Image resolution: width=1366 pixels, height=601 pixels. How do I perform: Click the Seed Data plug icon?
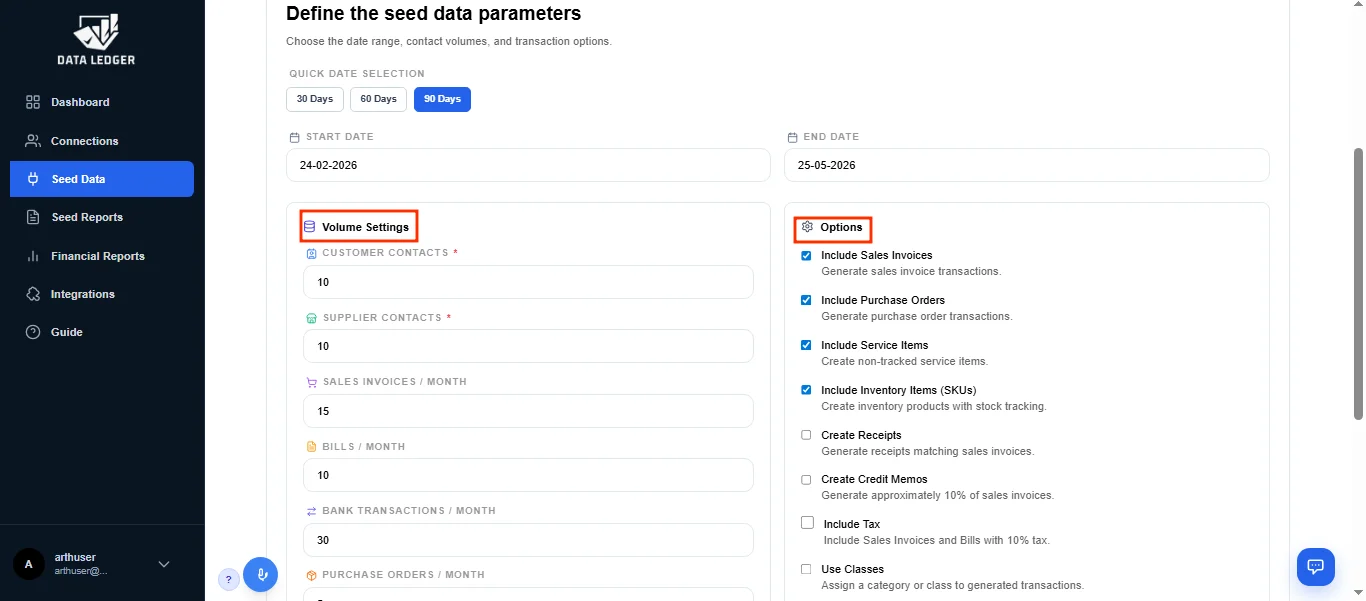coord(33,179)
